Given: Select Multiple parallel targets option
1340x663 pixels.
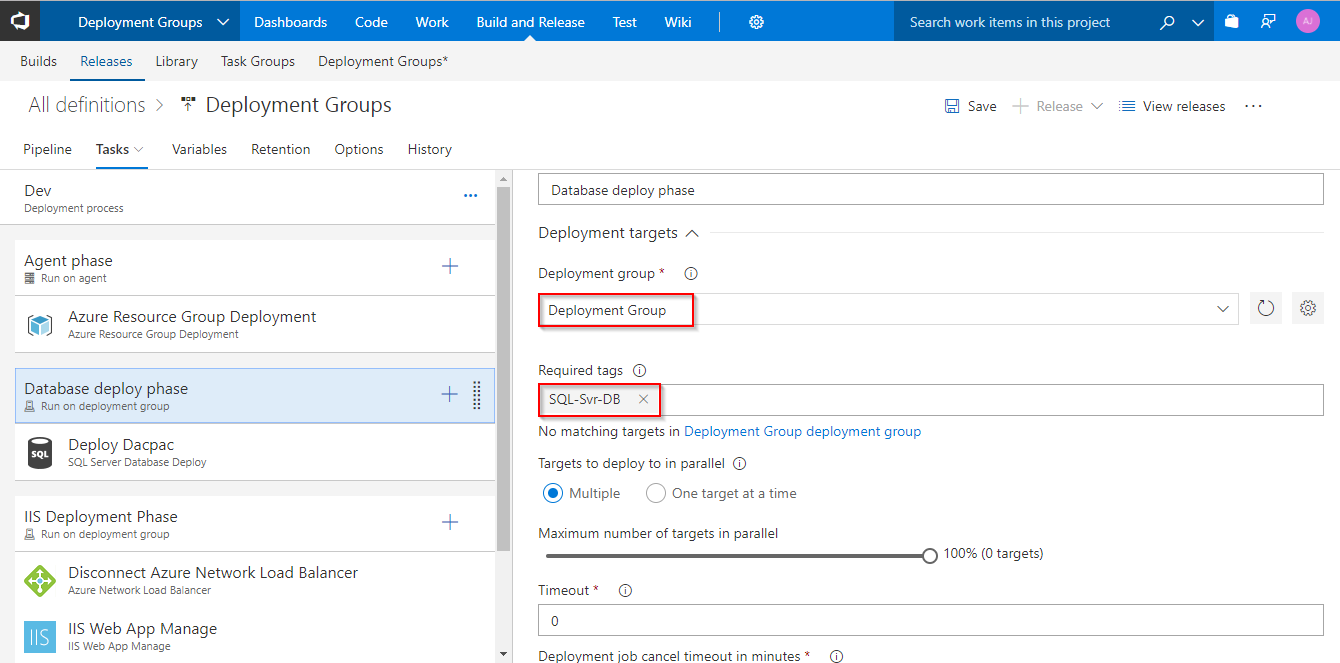Looking at the screenshot, I should [553, 493].
